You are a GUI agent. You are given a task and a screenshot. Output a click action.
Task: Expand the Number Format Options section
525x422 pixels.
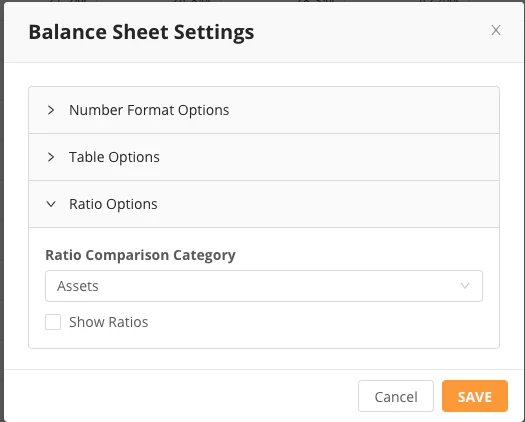pyautogui.click(x=264, y=110)
